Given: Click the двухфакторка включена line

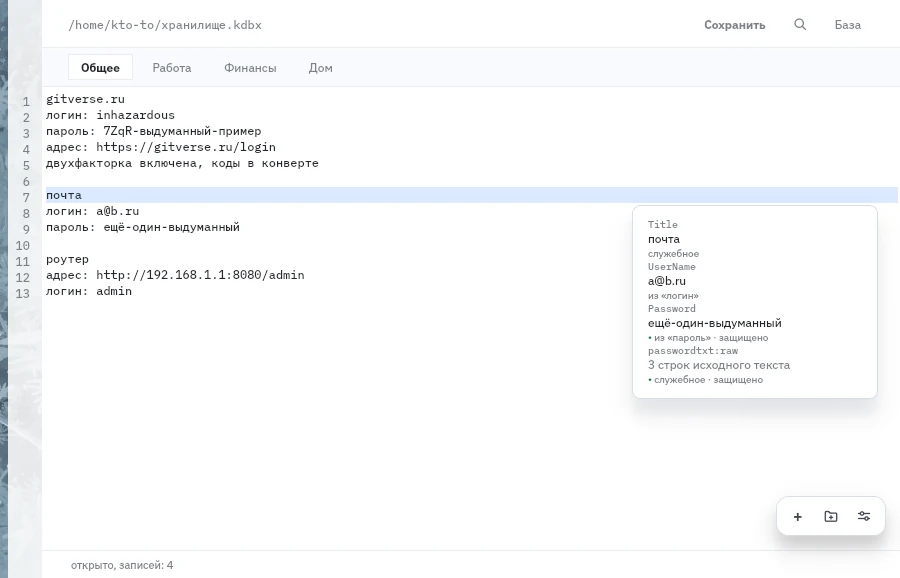Looking at the screenshot, I should pos(182,163).
